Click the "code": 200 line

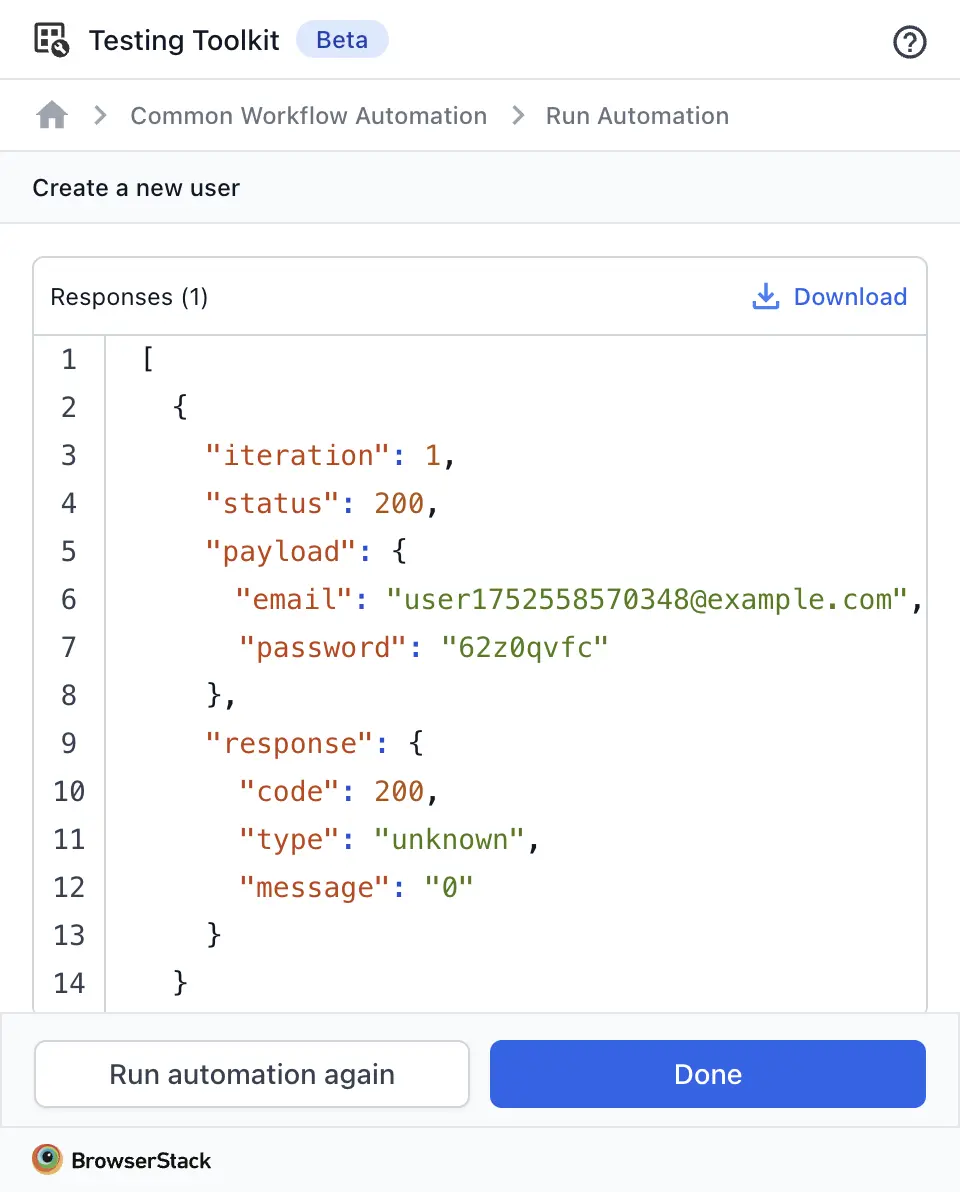point(338,791)
